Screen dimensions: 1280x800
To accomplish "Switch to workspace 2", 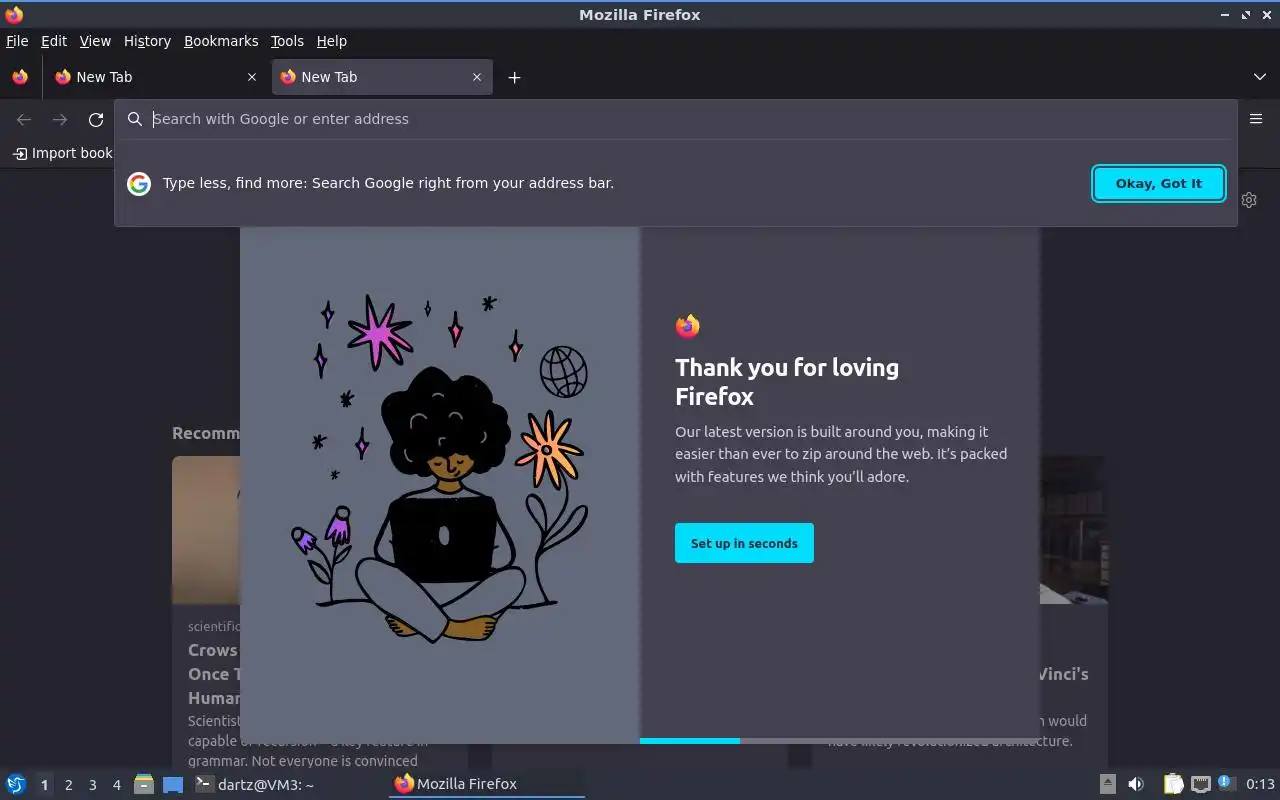I will click(68, 785).
